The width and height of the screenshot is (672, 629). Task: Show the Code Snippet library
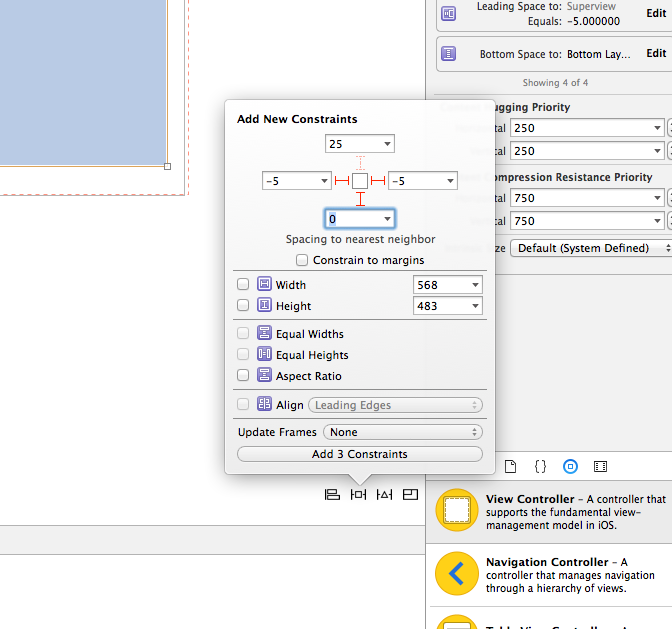(x=540, y=466)
